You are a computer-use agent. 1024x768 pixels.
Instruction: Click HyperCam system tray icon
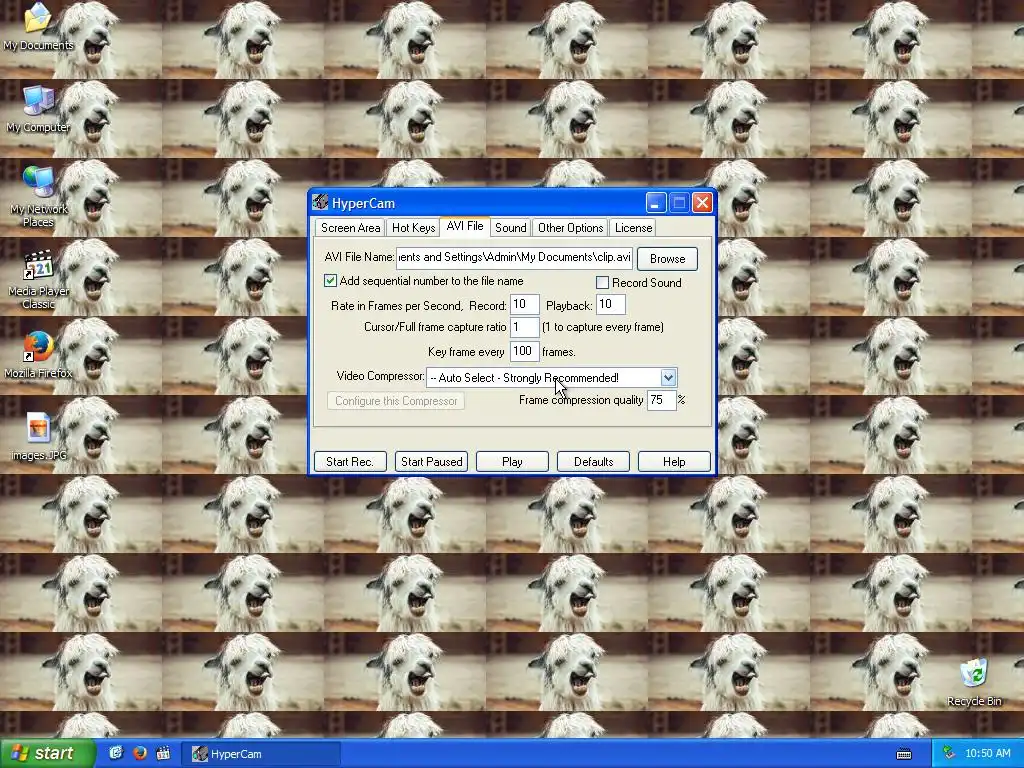click(x=949, y=754)
